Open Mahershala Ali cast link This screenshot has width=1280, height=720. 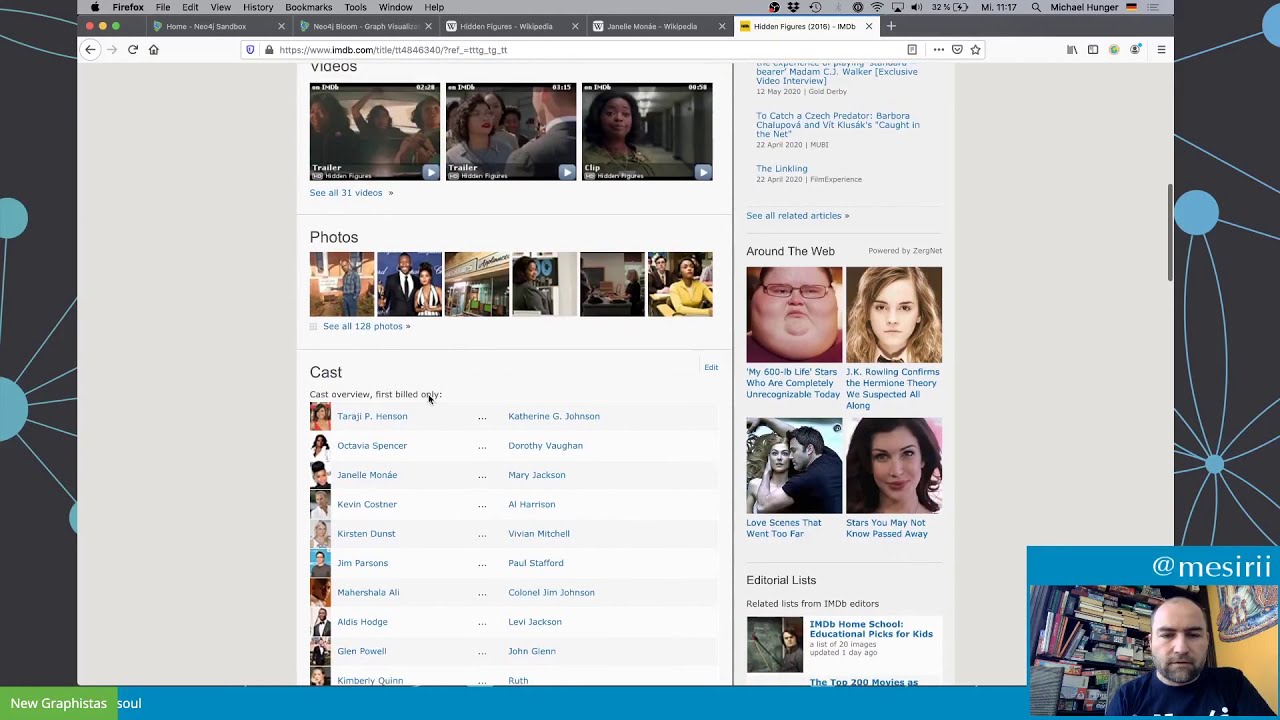[x=368, y=592]
